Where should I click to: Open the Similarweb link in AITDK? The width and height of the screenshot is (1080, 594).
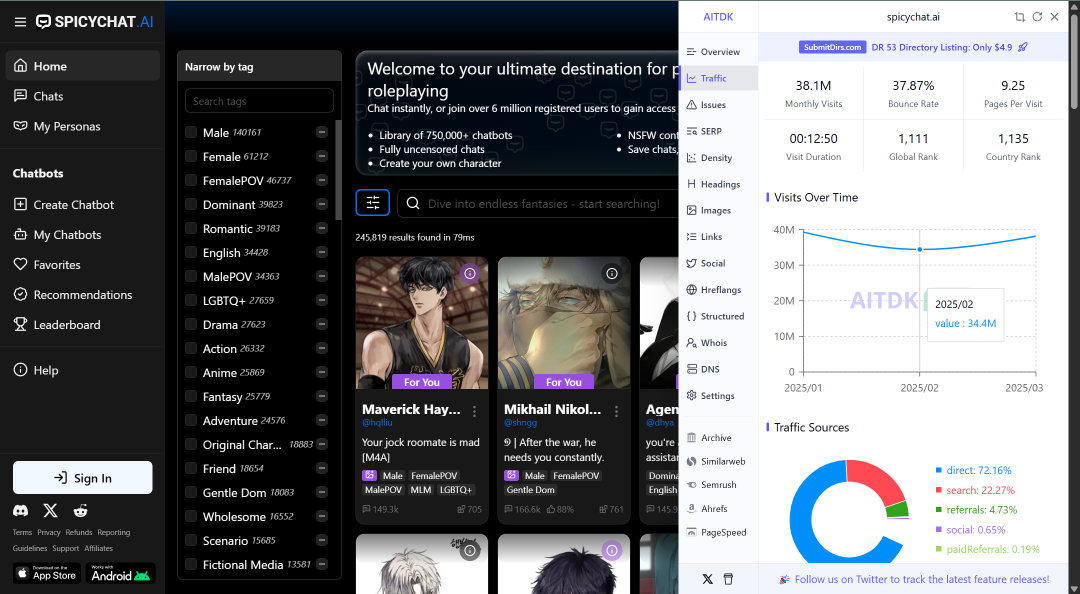[x=718, y=461]
